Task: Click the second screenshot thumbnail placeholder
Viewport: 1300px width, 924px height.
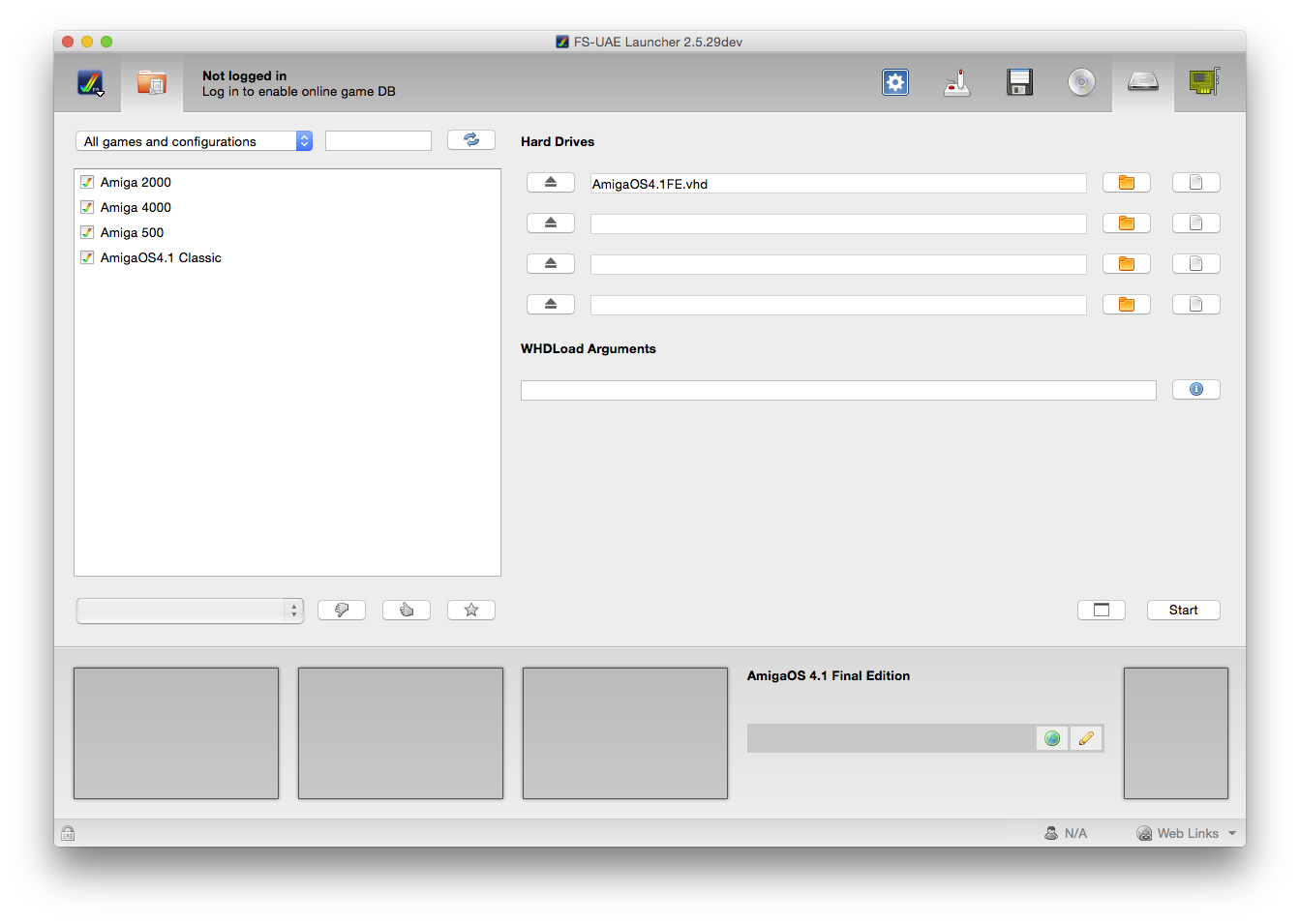Action: (x=401, y=733)
